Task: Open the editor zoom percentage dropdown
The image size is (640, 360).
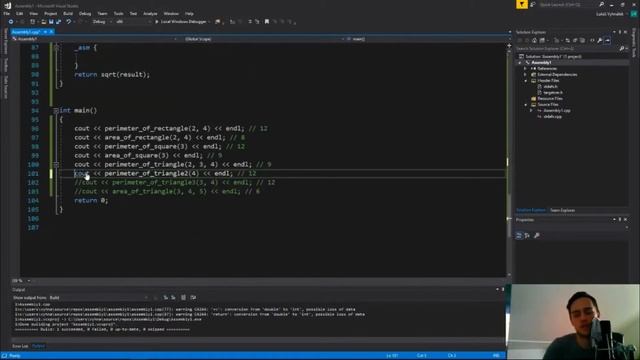Action: (21, 280)
